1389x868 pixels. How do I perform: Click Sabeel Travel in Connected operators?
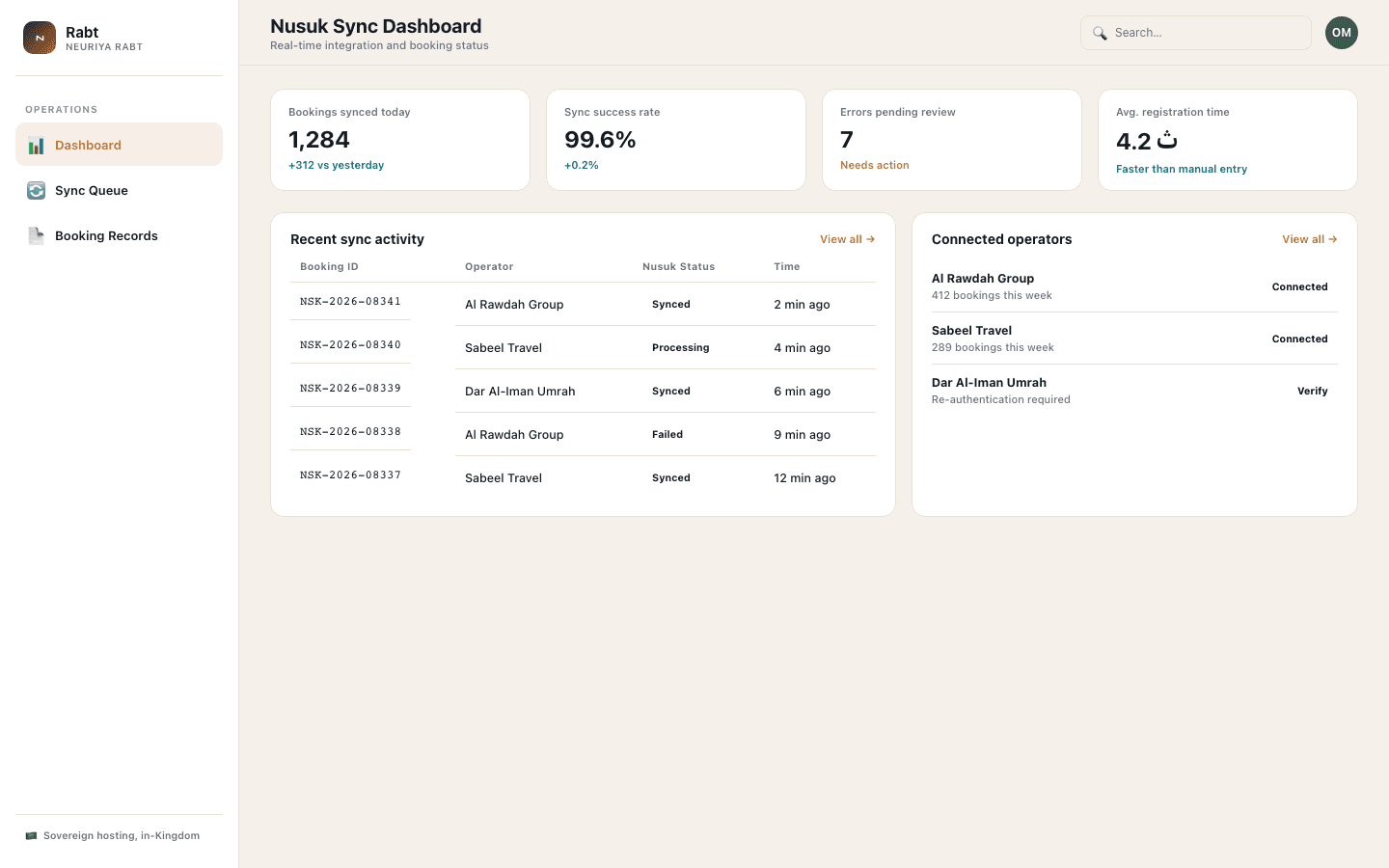pyautogui.click(x=971, y=331)
